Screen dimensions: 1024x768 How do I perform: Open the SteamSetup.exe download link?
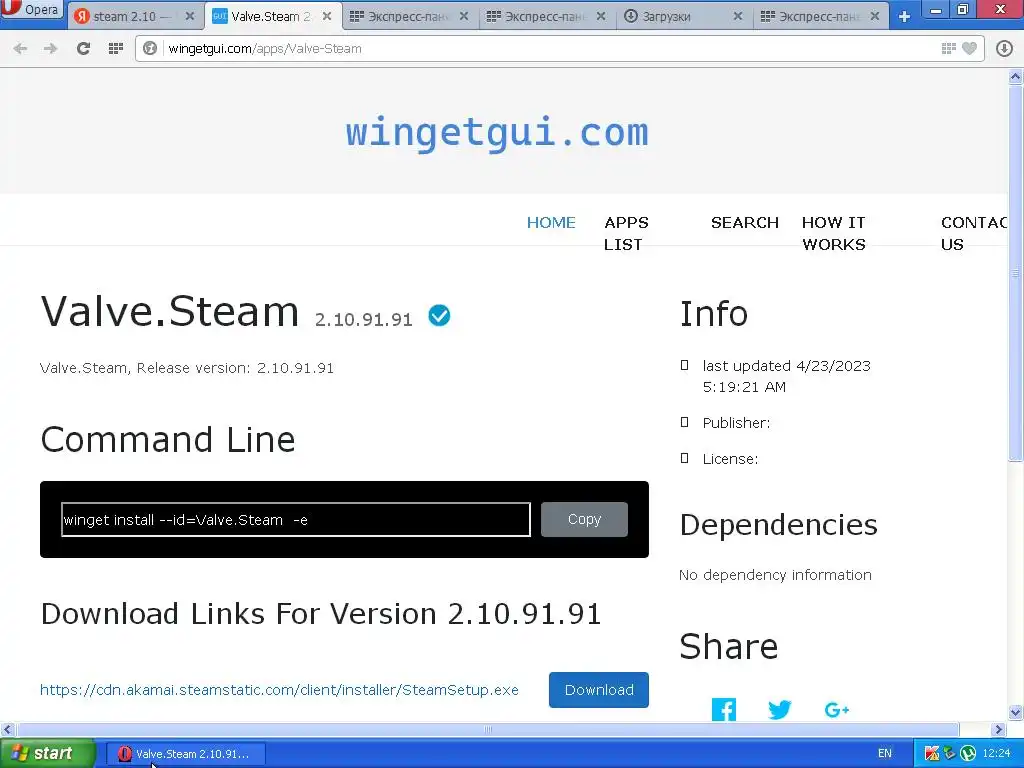point(280,690)
